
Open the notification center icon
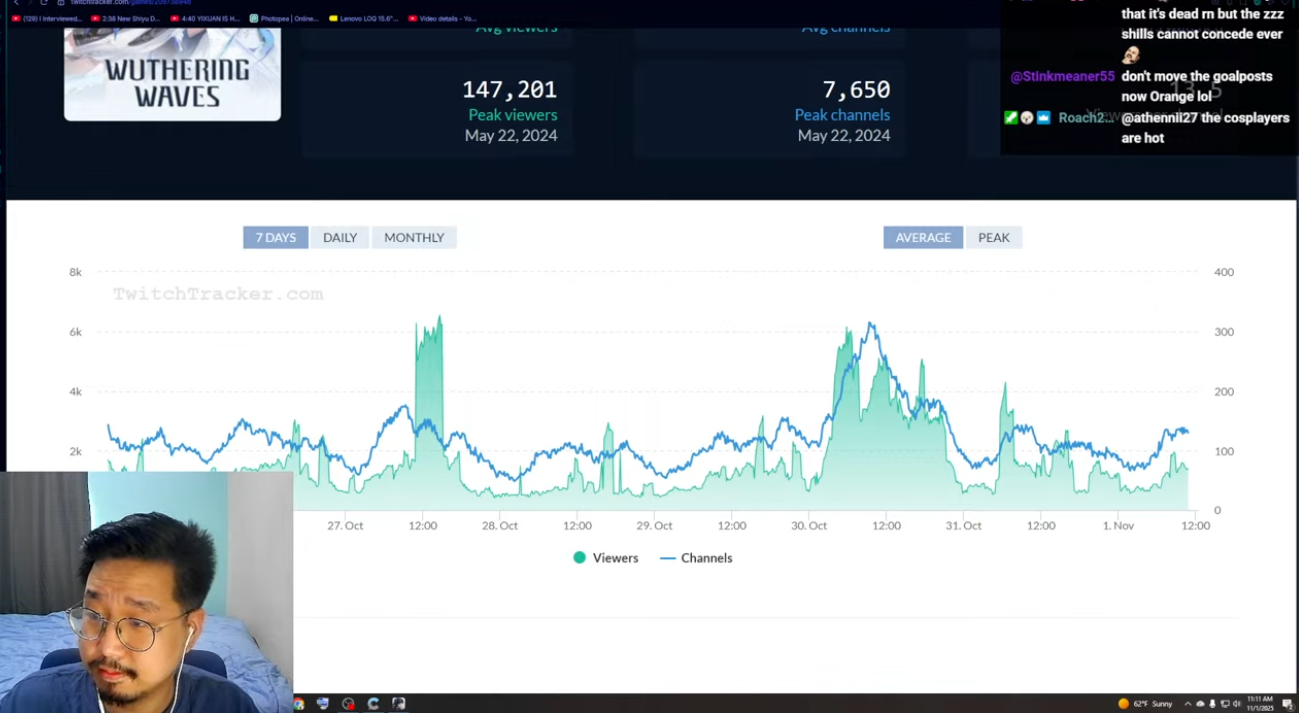(1287, 704)
